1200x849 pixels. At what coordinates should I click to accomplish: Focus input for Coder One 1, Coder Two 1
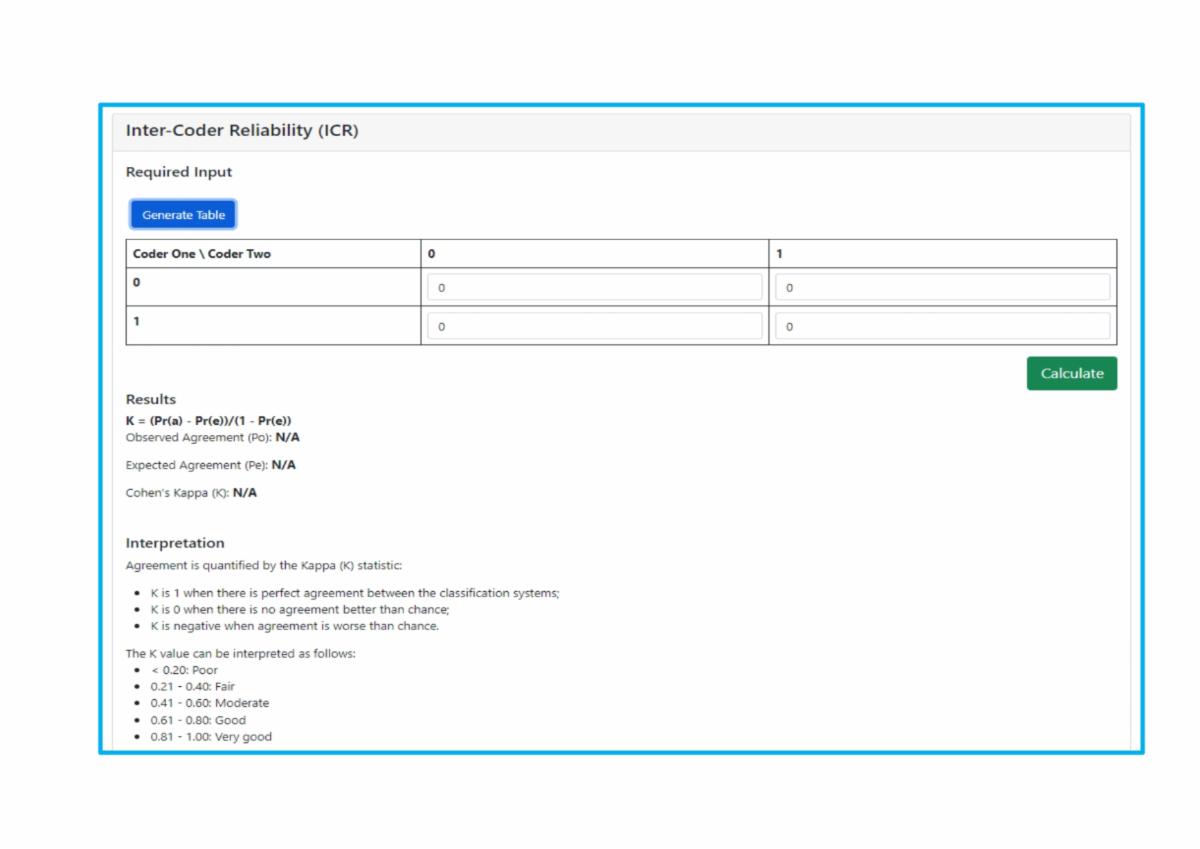tap(942, 326)
